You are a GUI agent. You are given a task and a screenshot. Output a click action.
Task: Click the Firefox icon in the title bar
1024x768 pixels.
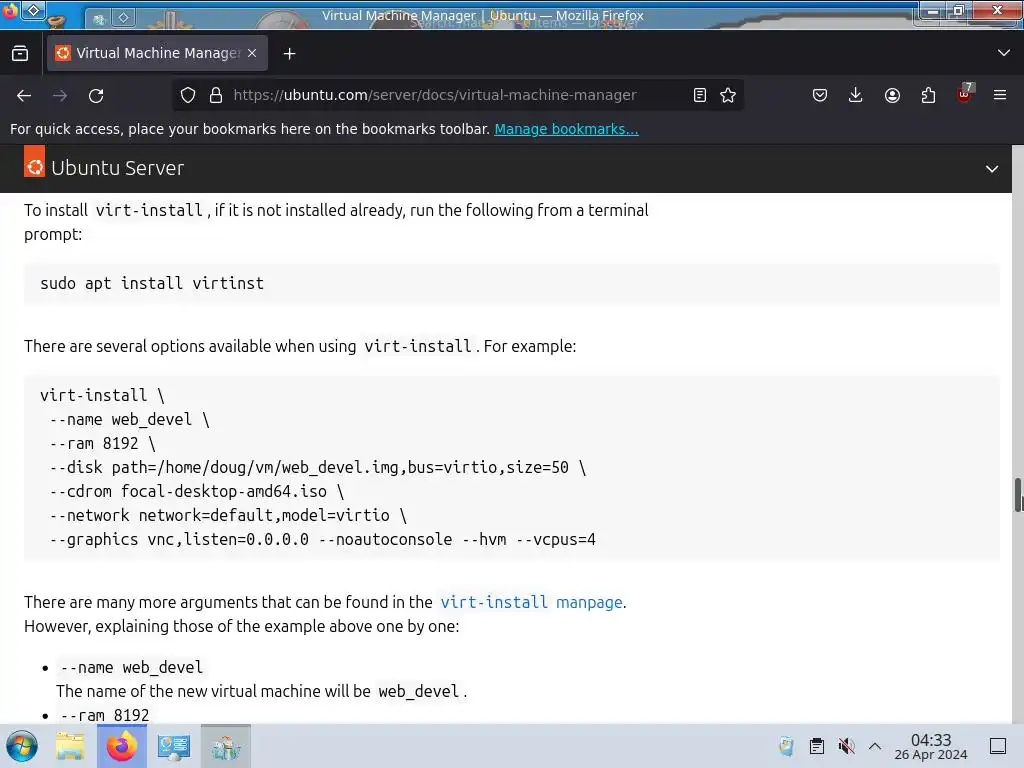(x=10, y=11)
